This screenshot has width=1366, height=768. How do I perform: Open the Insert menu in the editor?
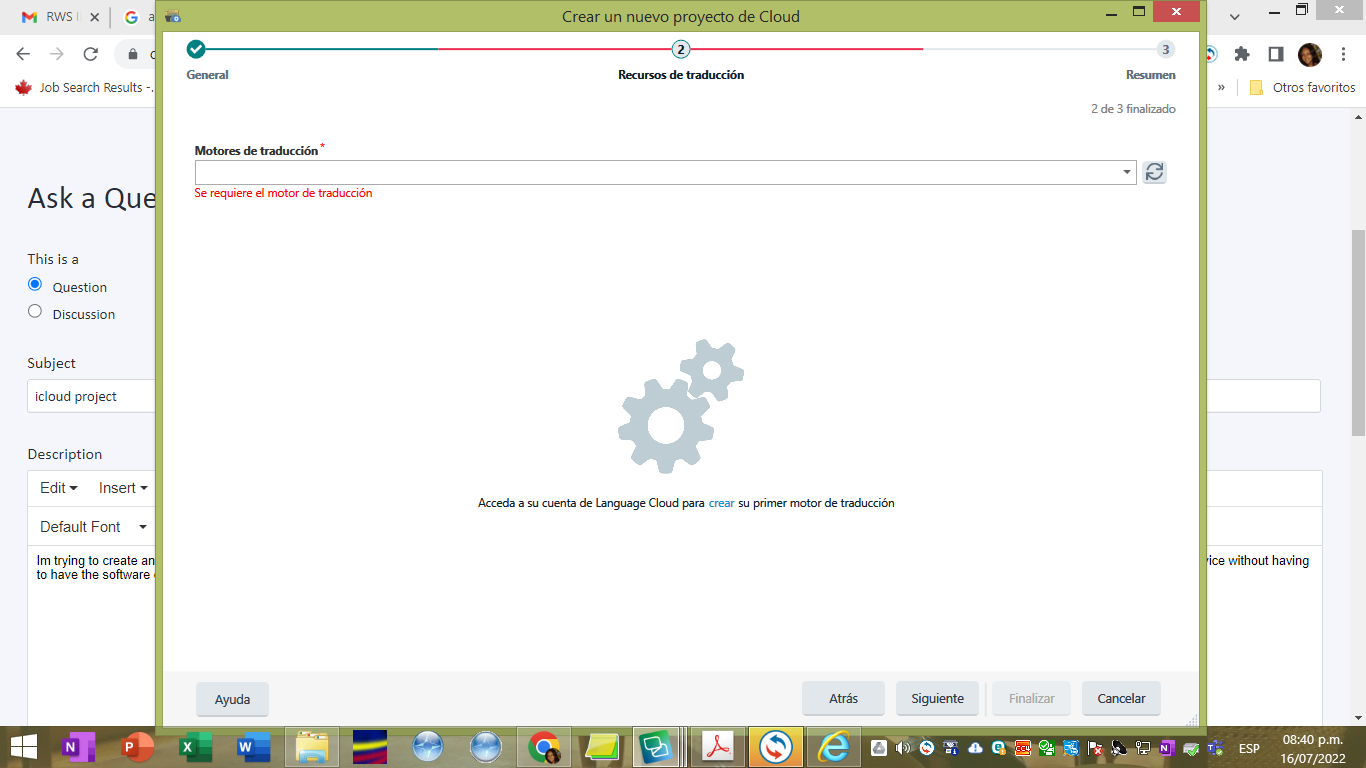pyautogui.click(x=120, y=488)
